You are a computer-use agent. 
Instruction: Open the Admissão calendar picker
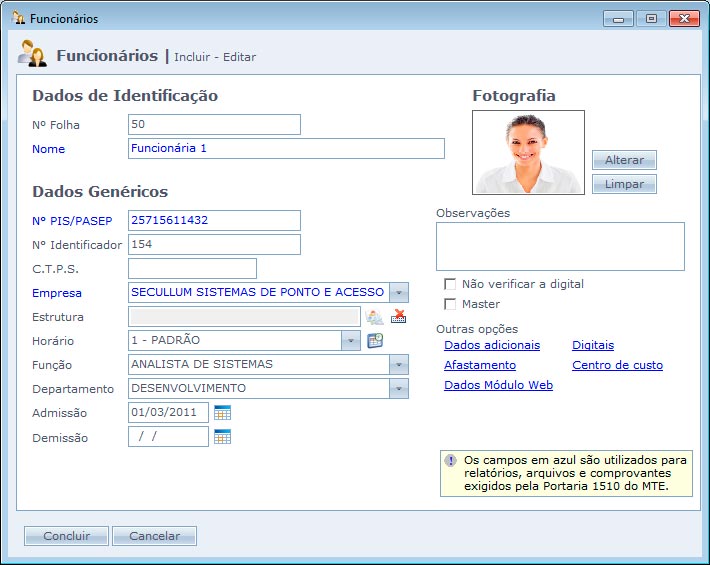222,413
